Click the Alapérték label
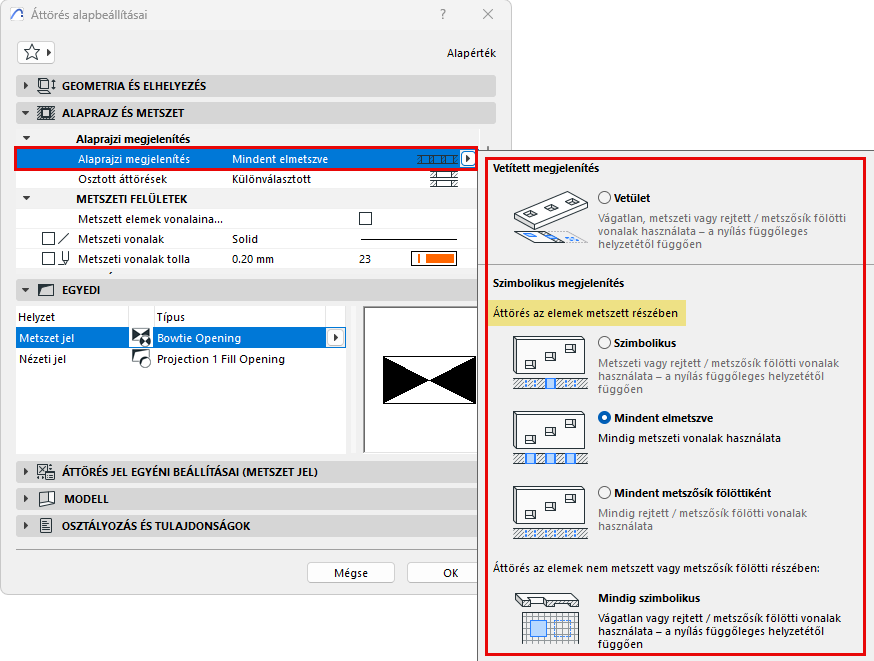Image resolution: width=874 pixels, height=661 pixels. click(x=471, y=53)
